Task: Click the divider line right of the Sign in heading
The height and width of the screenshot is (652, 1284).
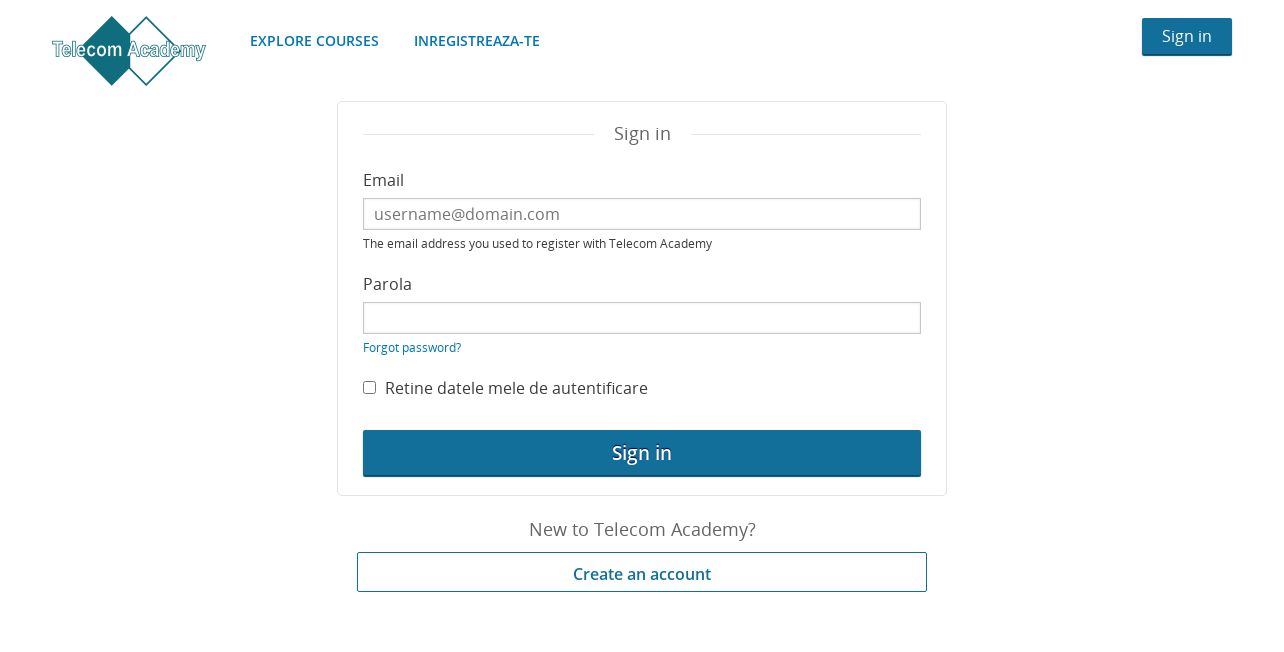Action: (x=806, y=134)
